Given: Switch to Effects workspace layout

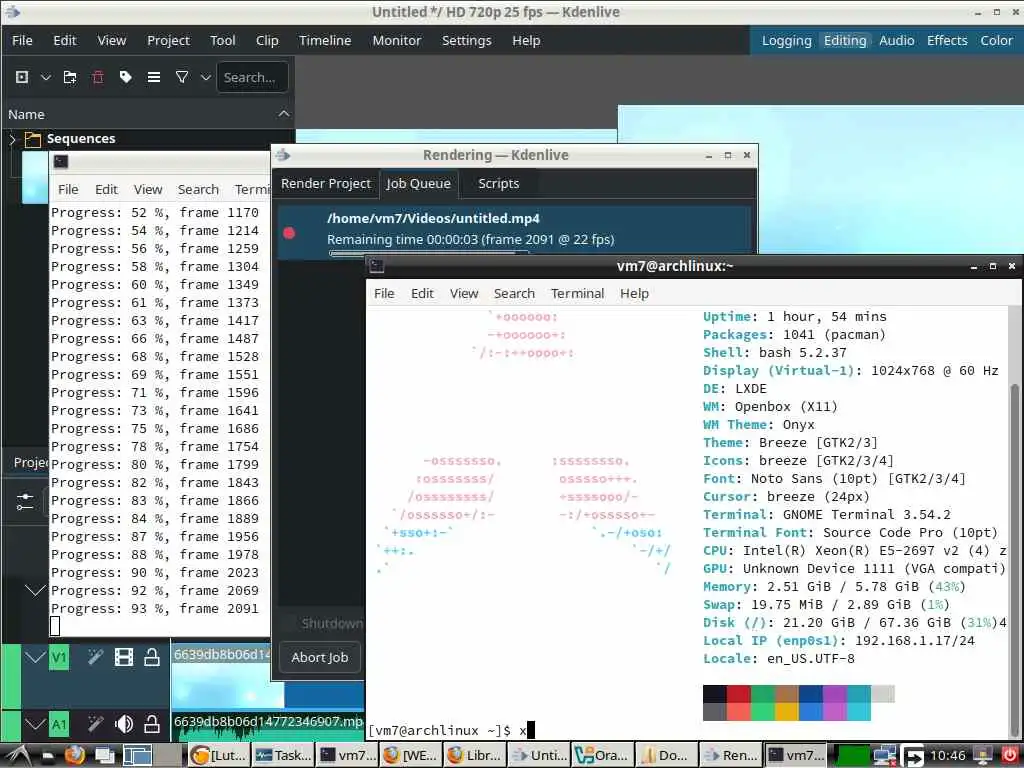Looking at the screenshot, I should [947, 40].
